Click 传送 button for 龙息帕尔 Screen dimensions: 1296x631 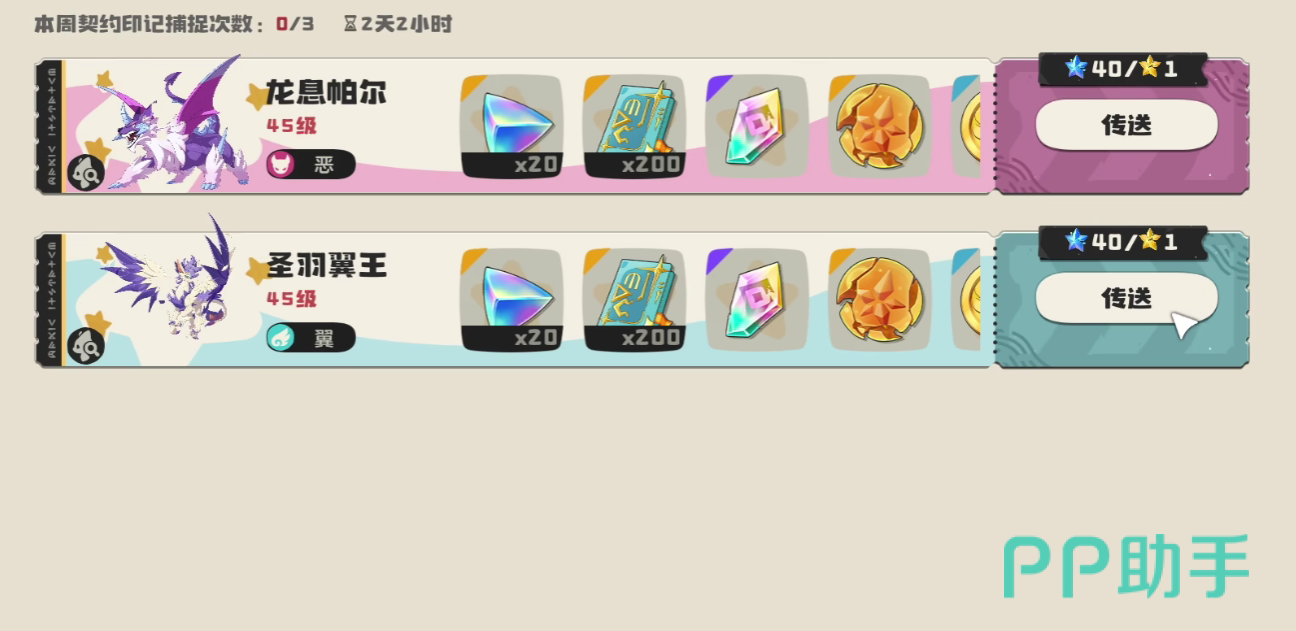click(x=1126, y=125)
